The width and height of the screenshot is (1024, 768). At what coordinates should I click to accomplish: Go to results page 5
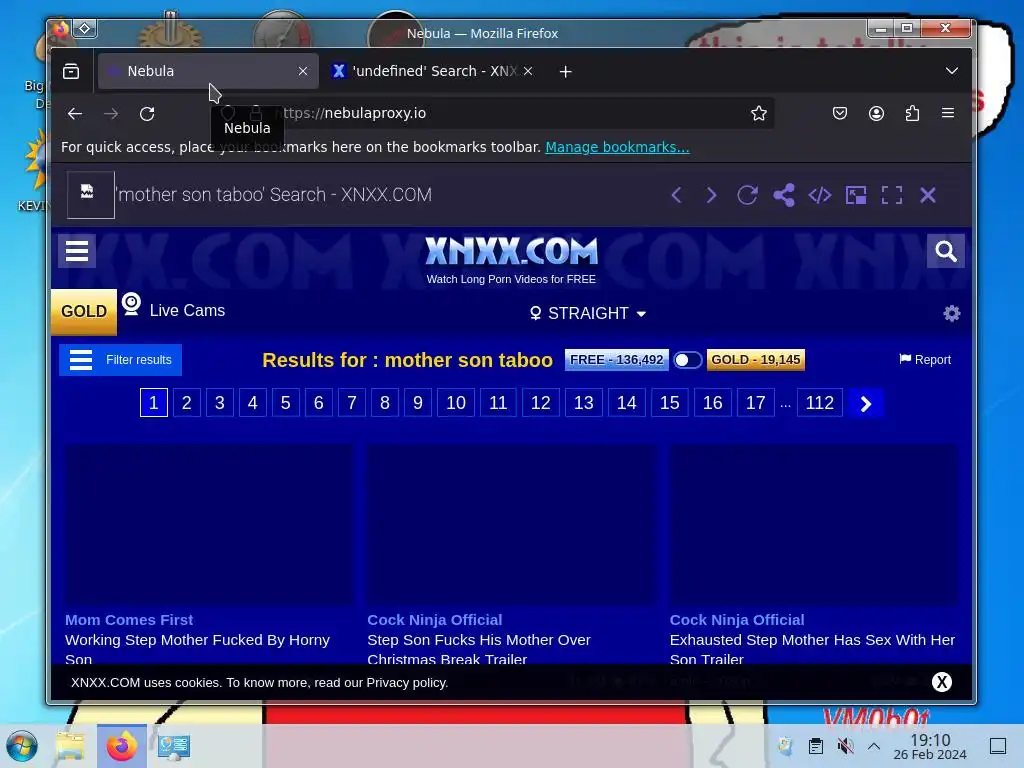pos(285,403)
